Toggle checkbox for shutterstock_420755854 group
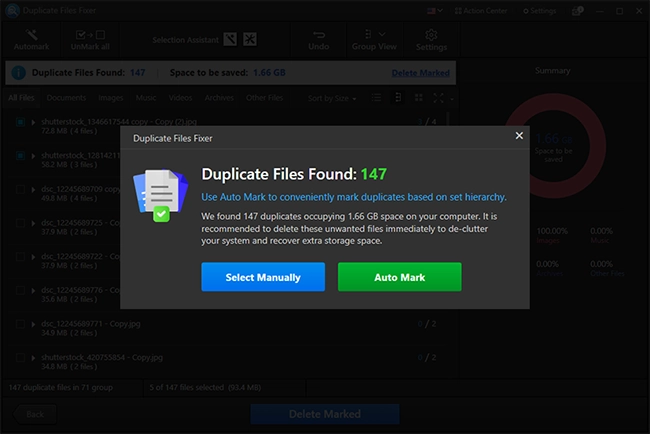 coord(20,358)
